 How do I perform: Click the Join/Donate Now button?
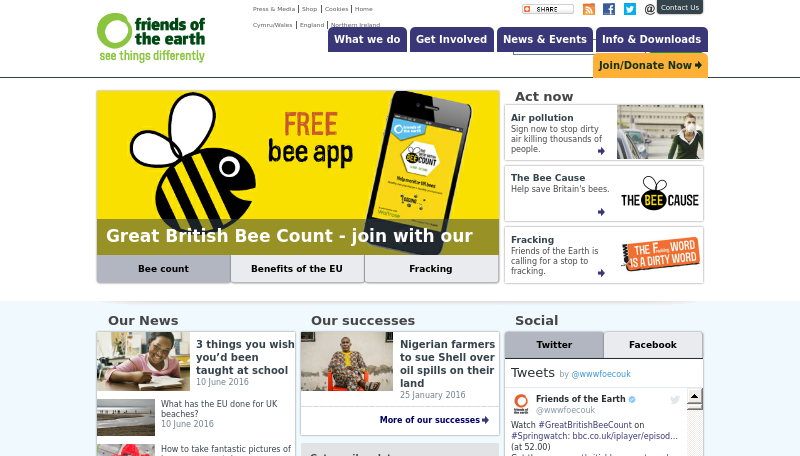pyautogui.click(x=650, y=65)
